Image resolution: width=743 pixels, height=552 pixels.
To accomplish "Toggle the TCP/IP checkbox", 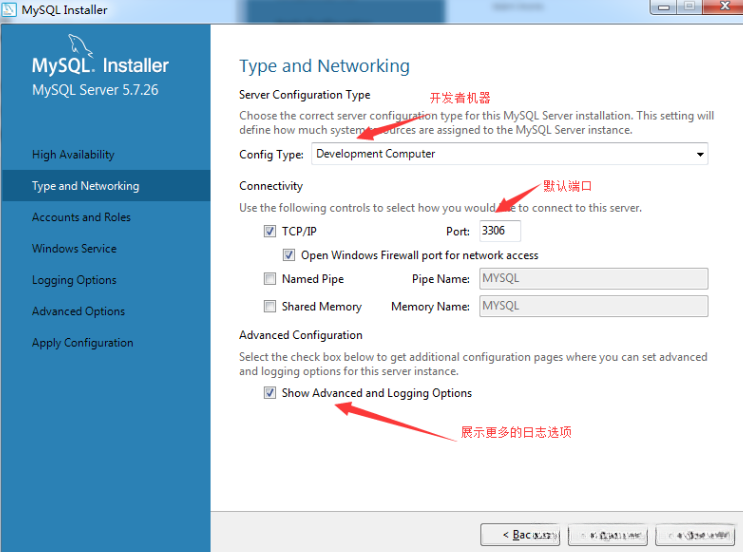I will click(x=270, y=231).
